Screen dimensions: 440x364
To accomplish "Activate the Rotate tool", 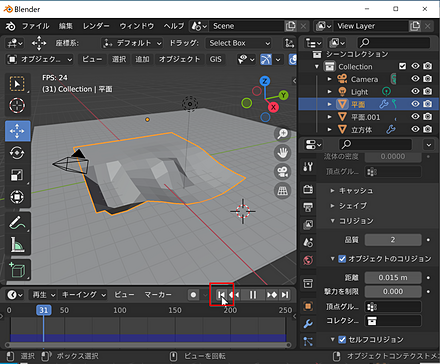I will 17,153.
